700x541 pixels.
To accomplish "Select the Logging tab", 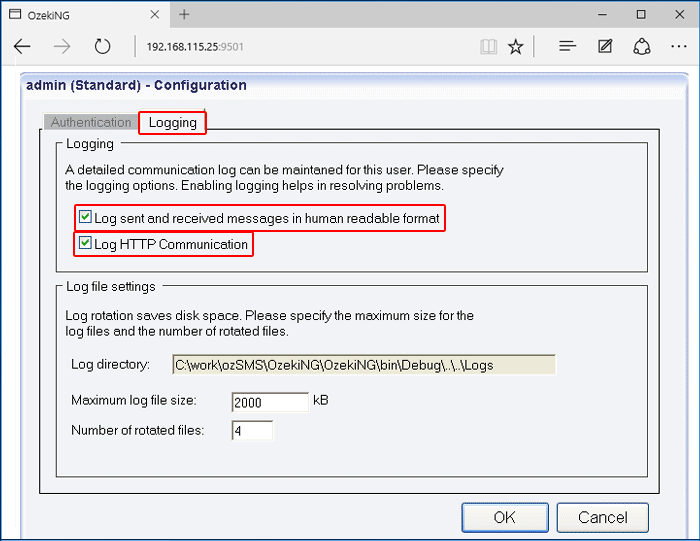I will coord(172,123).
